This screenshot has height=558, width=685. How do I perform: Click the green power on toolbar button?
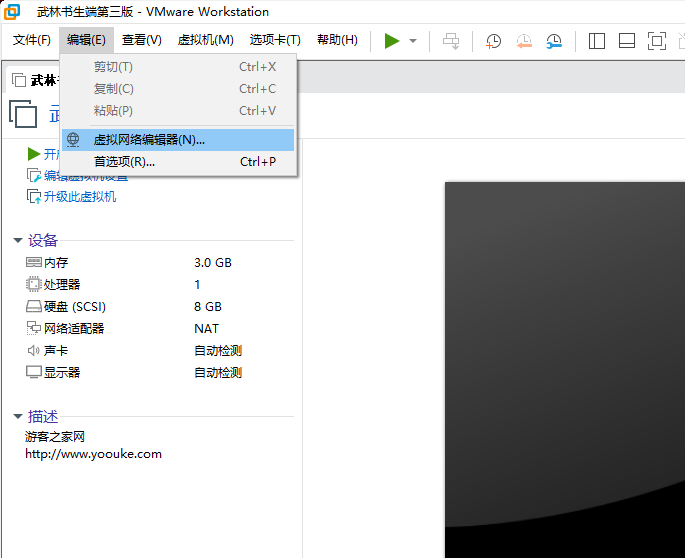point(392,41)
